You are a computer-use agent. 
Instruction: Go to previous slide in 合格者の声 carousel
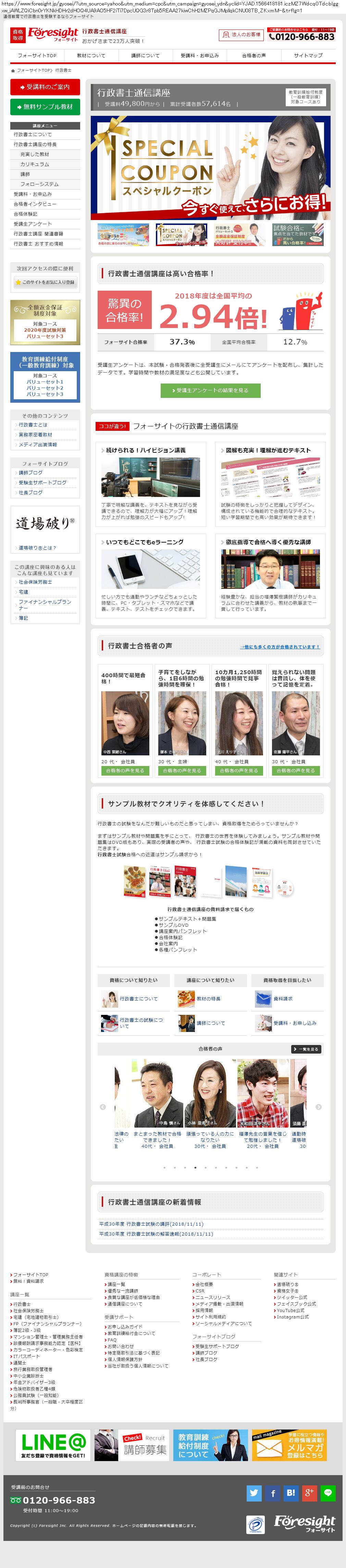[102, 1107]
